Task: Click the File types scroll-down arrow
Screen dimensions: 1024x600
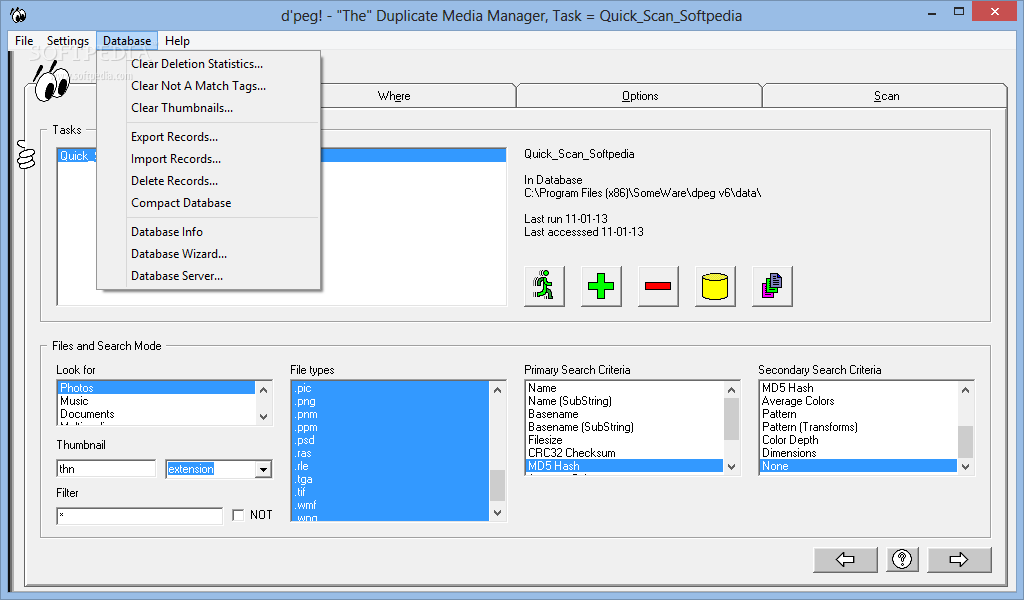Action: (498, 513)
